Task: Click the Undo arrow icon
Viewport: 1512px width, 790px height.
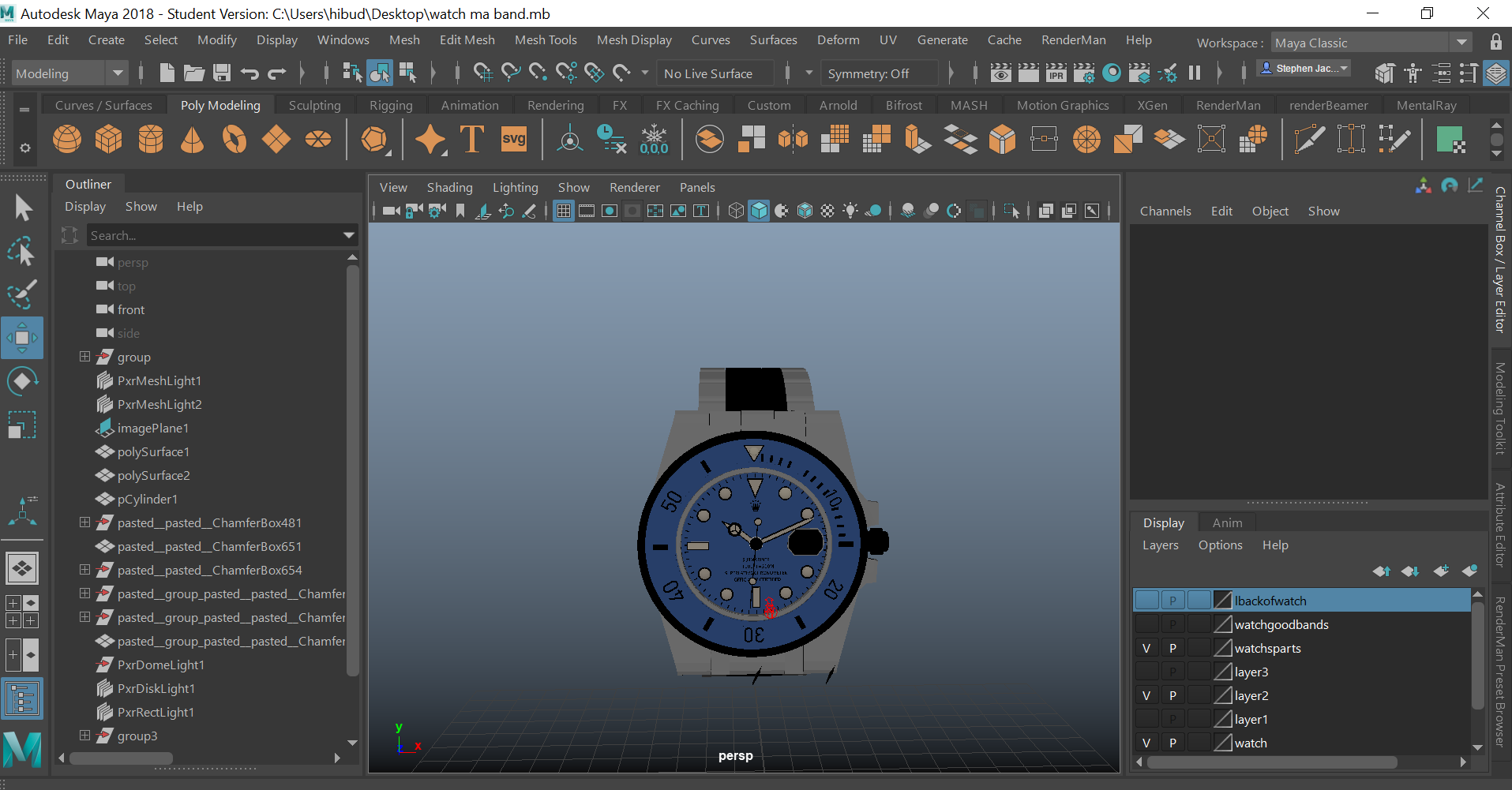Action: coord(250,73)
